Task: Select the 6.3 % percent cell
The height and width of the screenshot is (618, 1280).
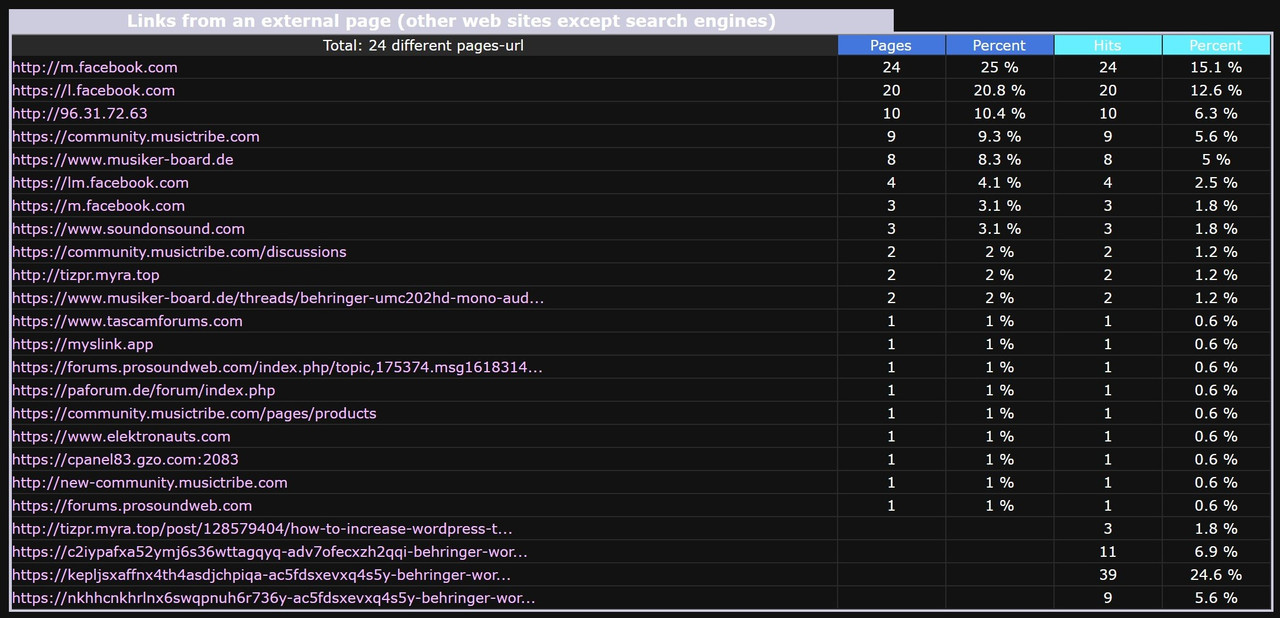Action: point(1216,113)
